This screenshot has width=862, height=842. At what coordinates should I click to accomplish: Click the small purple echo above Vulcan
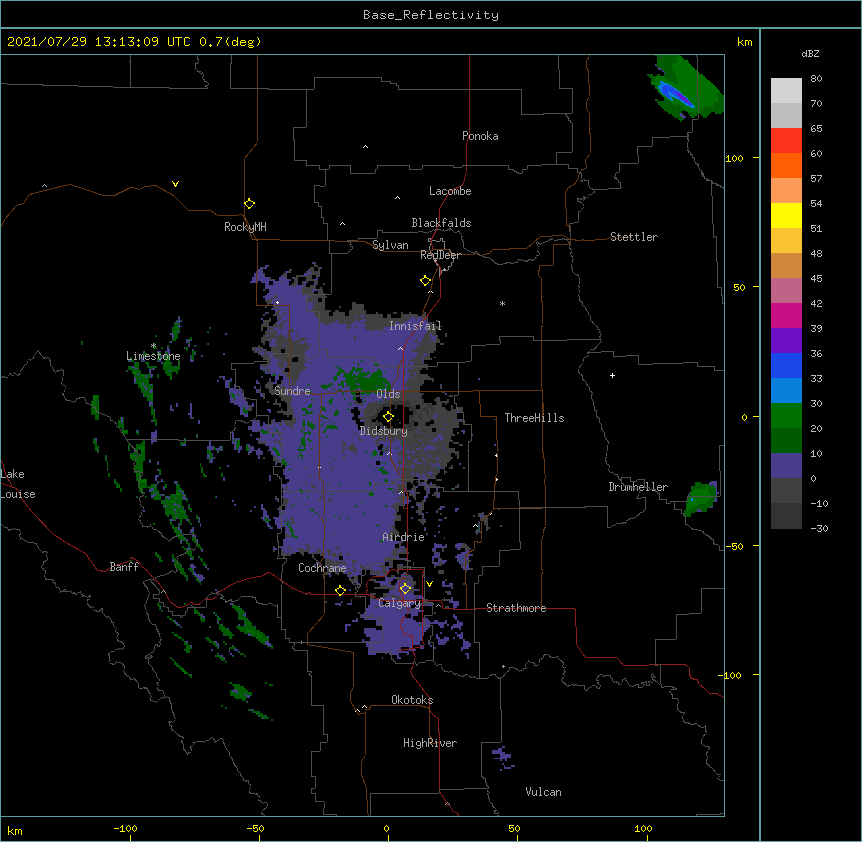pyautogui.click(x=503, y=757)
